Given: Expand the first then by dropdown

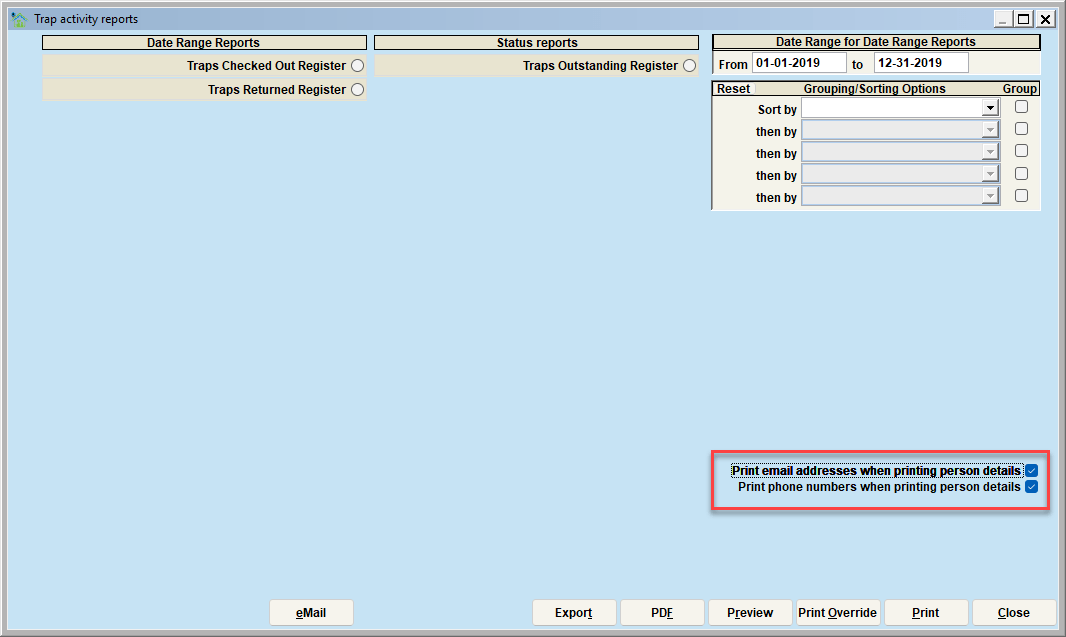Looking at the screenshot, I should [x=990, y=130].
